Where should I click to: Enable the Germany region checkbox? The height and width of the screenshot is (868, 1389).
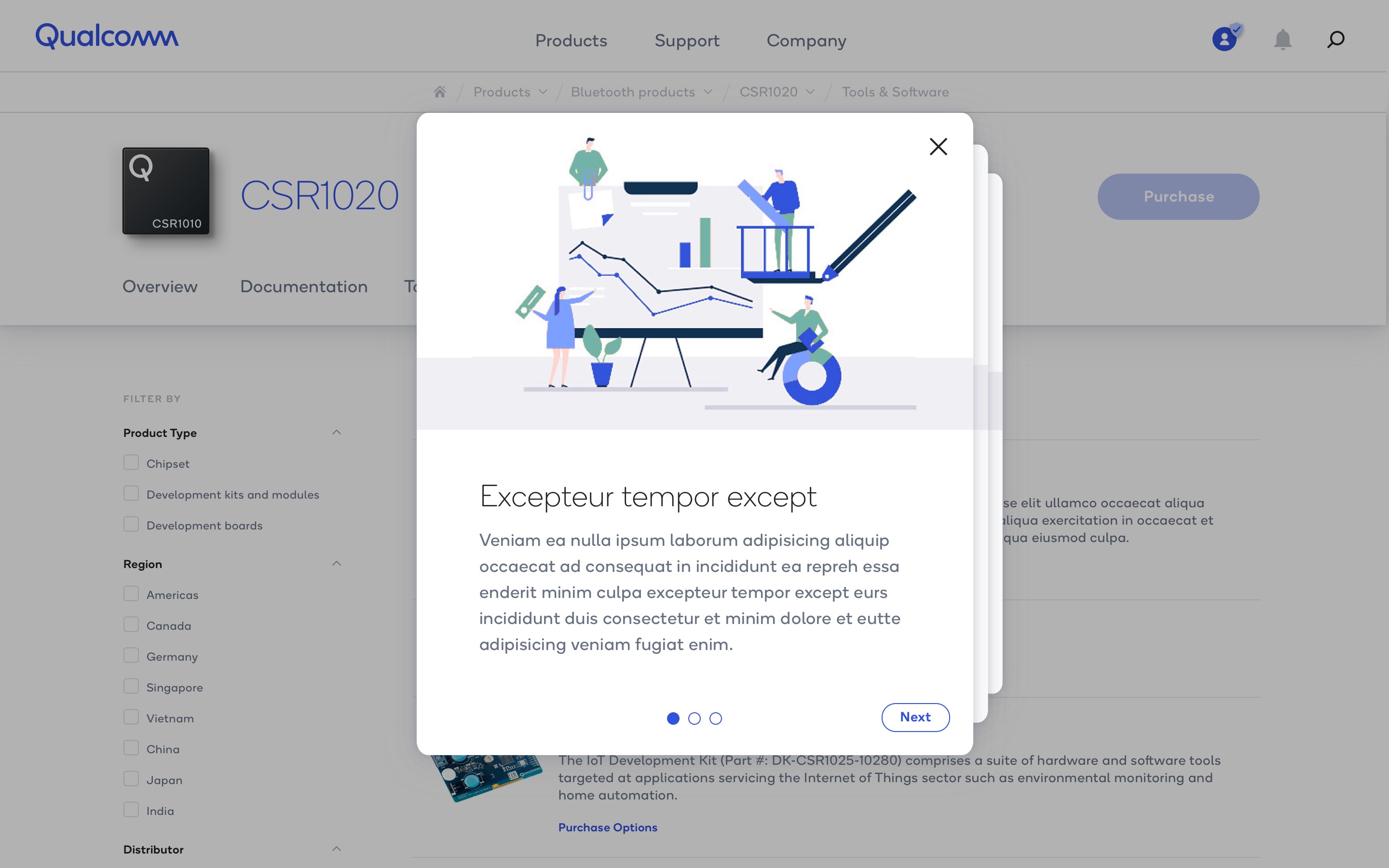point(131,656)
